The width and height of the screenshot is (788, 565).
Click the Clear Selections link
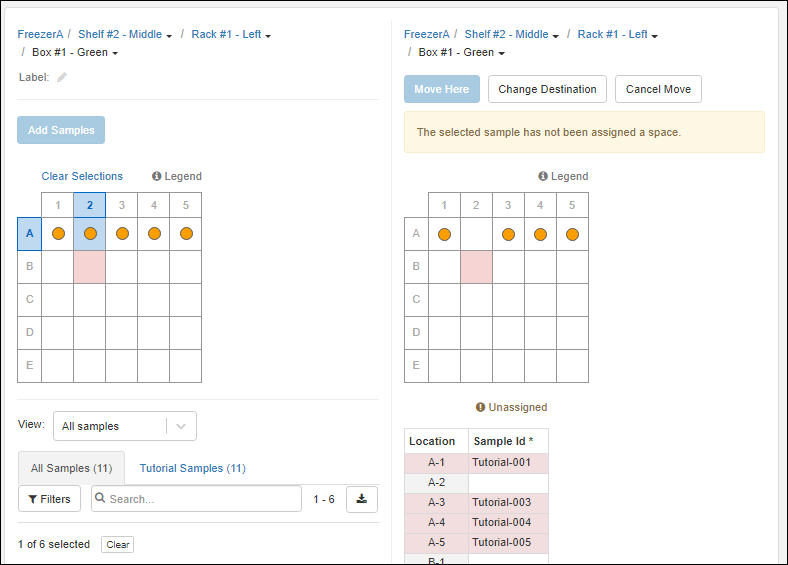[82, 176]
